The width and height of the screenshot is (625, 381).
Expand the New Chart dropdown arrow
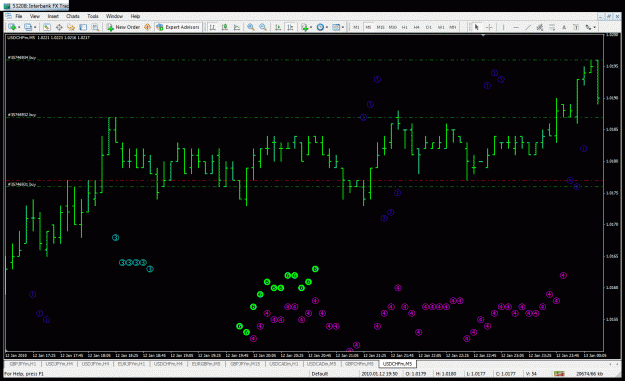pyautogui.click(x=19, y=27)
